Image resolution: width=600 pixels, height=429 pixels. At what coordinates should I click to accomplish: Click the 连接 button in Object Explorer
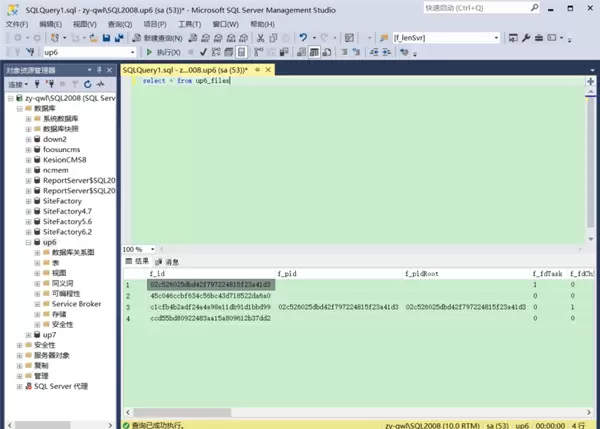coord(16,85)
